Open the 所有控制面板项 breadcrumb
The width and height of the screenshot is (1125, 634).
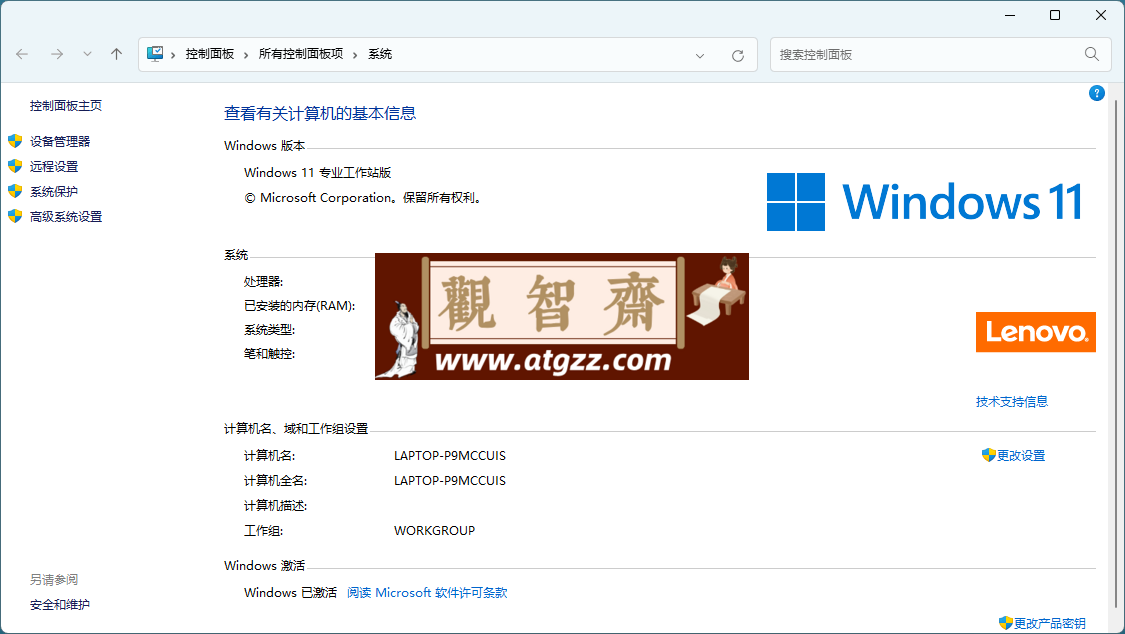coord(301,55)
